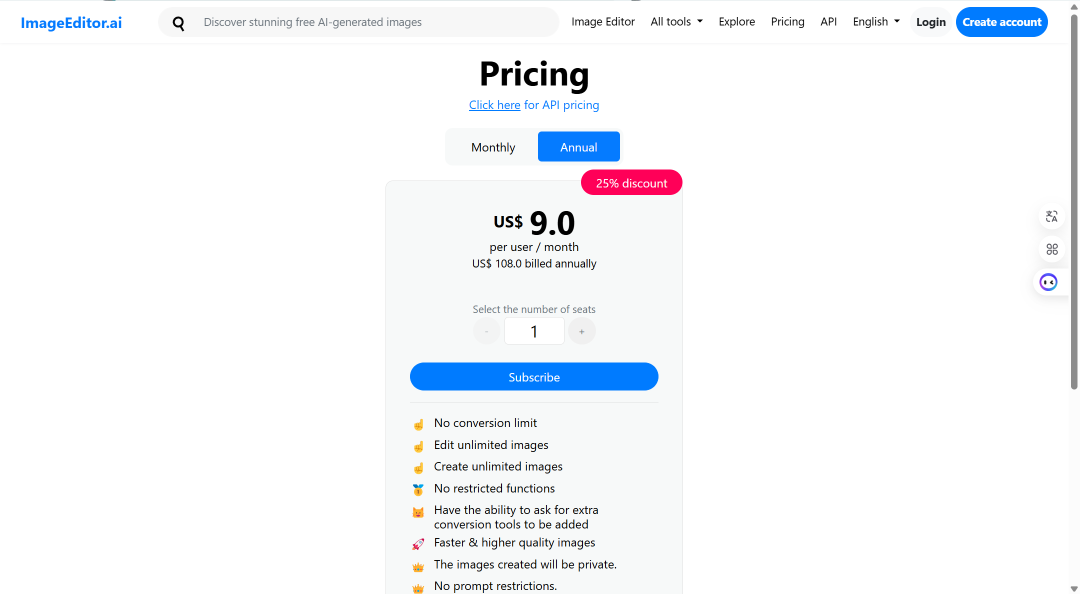Click the ImageEditor.ai logo
This screenshot has height=594, width=1080.
71,23
